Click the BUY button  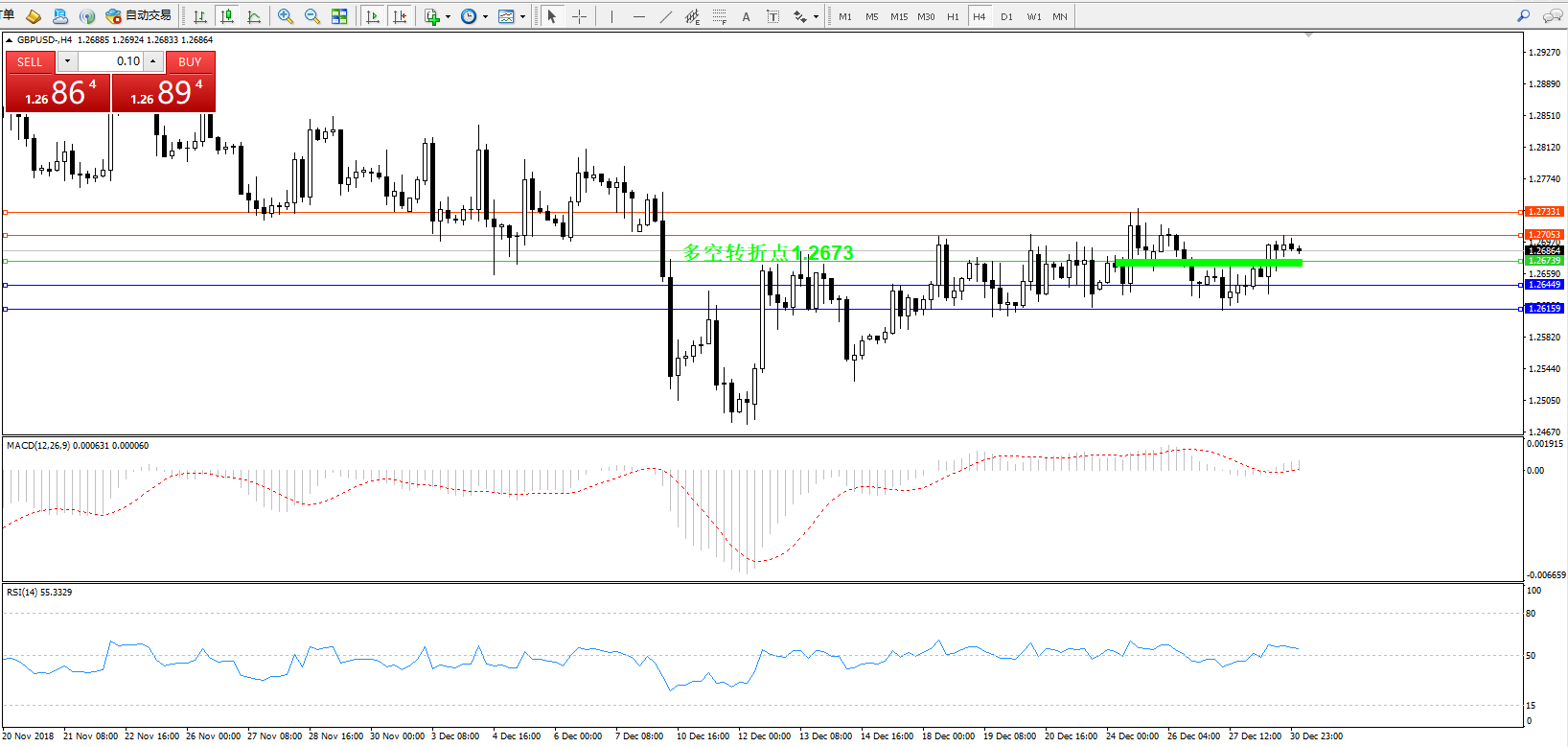coord(190,61)
